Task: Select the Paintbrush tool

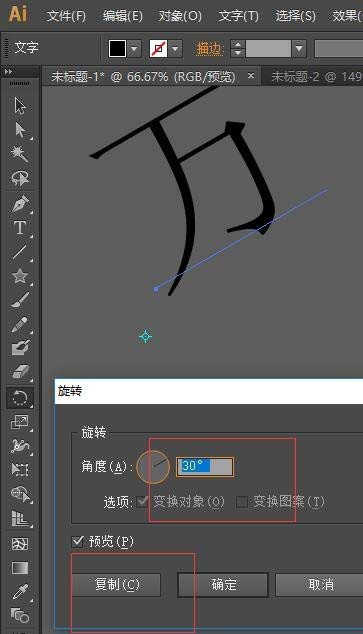Action: (x=20, y=300)
